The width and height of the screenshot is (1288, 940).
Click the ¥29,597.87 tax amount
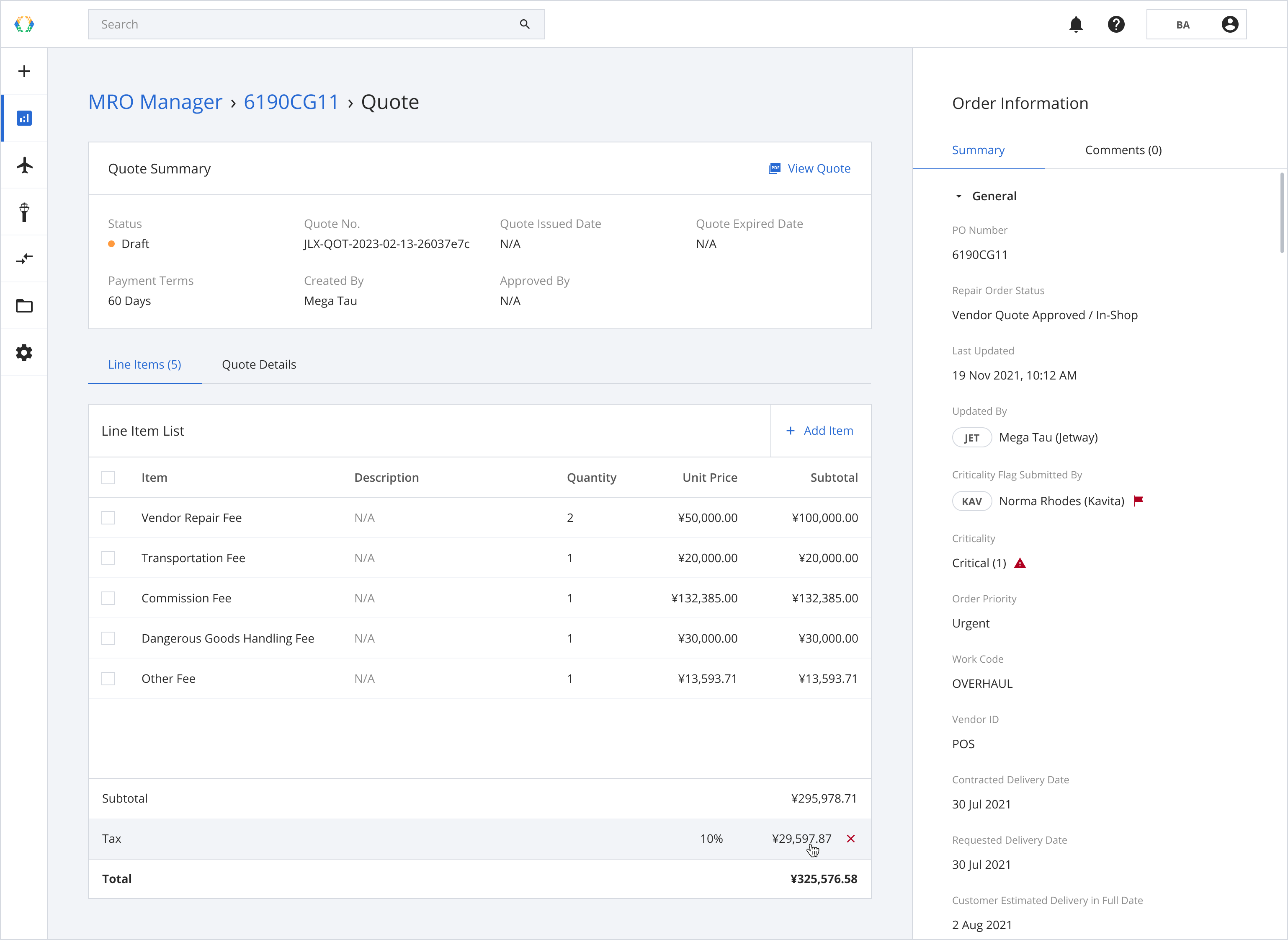801,839
